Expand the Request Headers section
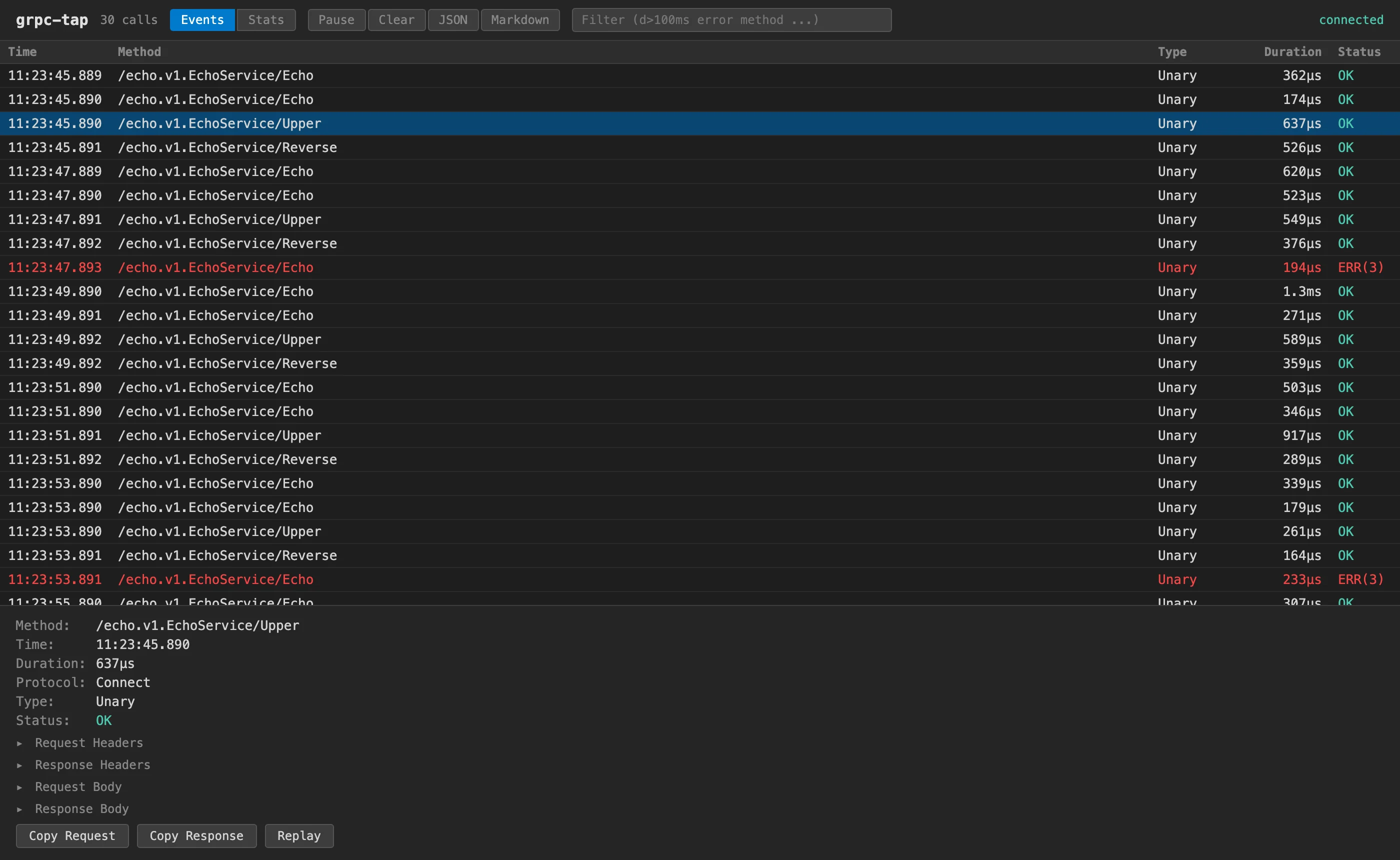 [x=79, y=743]
